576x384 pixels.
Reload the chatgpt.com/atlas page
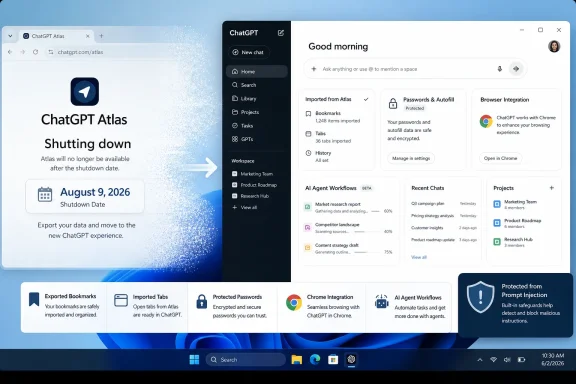point(35,52)
